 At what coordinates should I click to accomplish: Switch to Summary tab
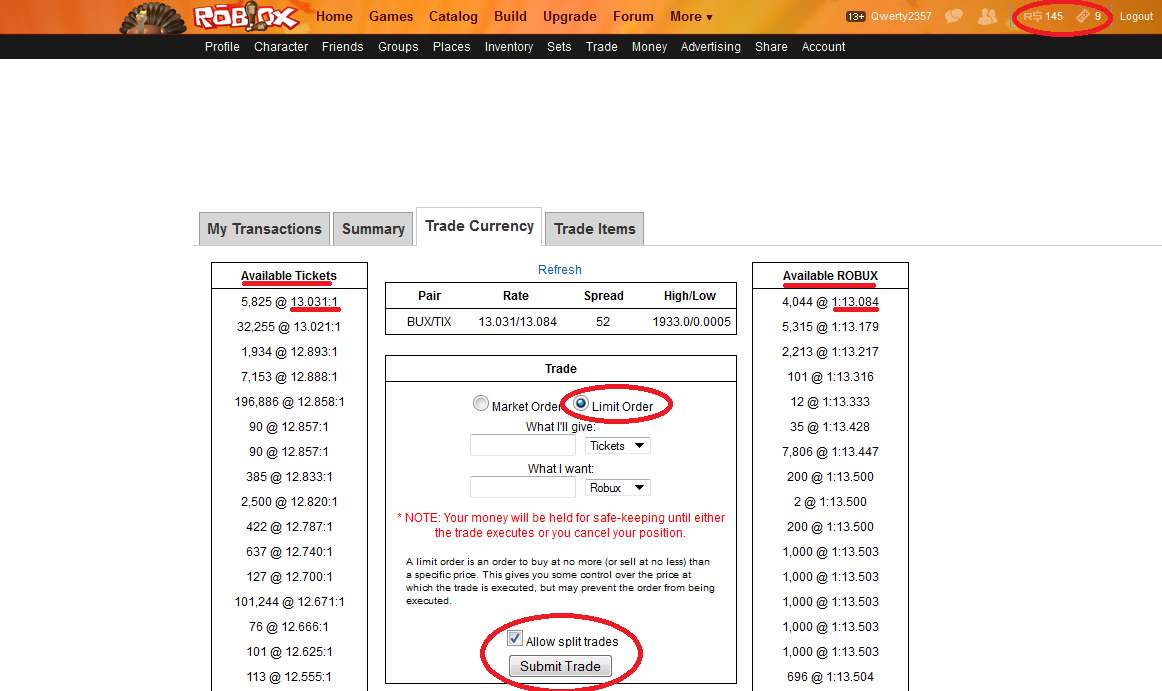pyautogui.click(x=374, y=229)
